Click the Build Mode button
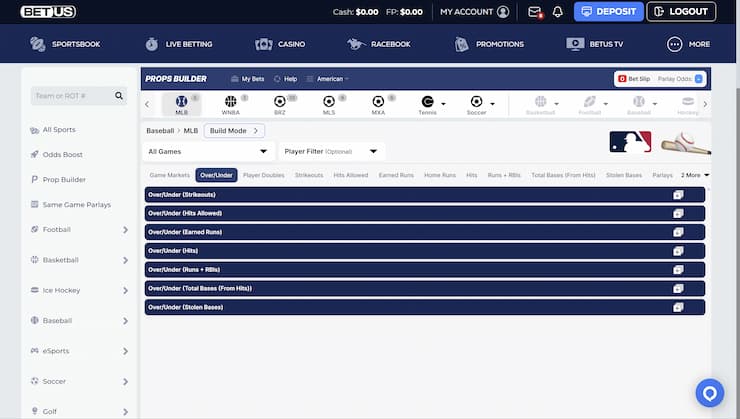The width and height of the screenshot is (740, 419). tap(234, 131)
